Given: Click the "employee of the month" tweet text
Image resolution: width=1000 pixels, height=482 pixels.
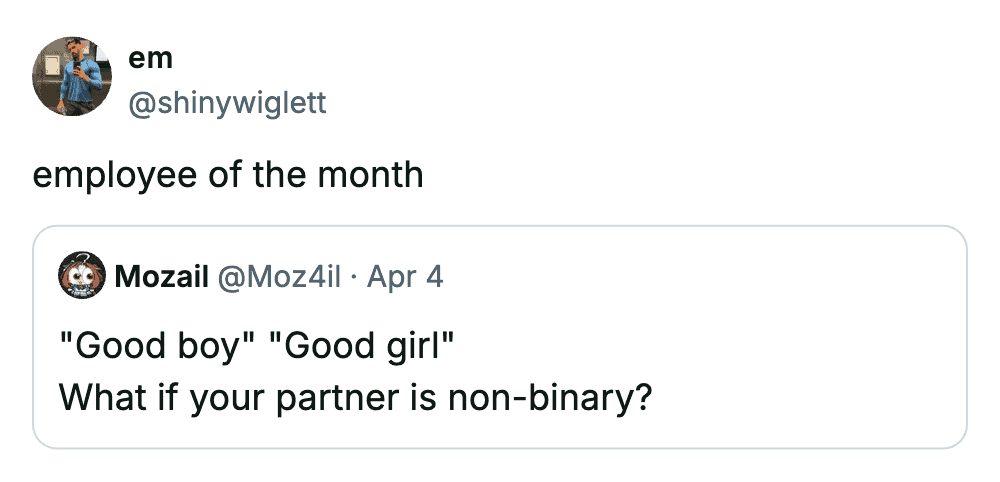Looking at the screenshot, I should [x=228, y=175].
